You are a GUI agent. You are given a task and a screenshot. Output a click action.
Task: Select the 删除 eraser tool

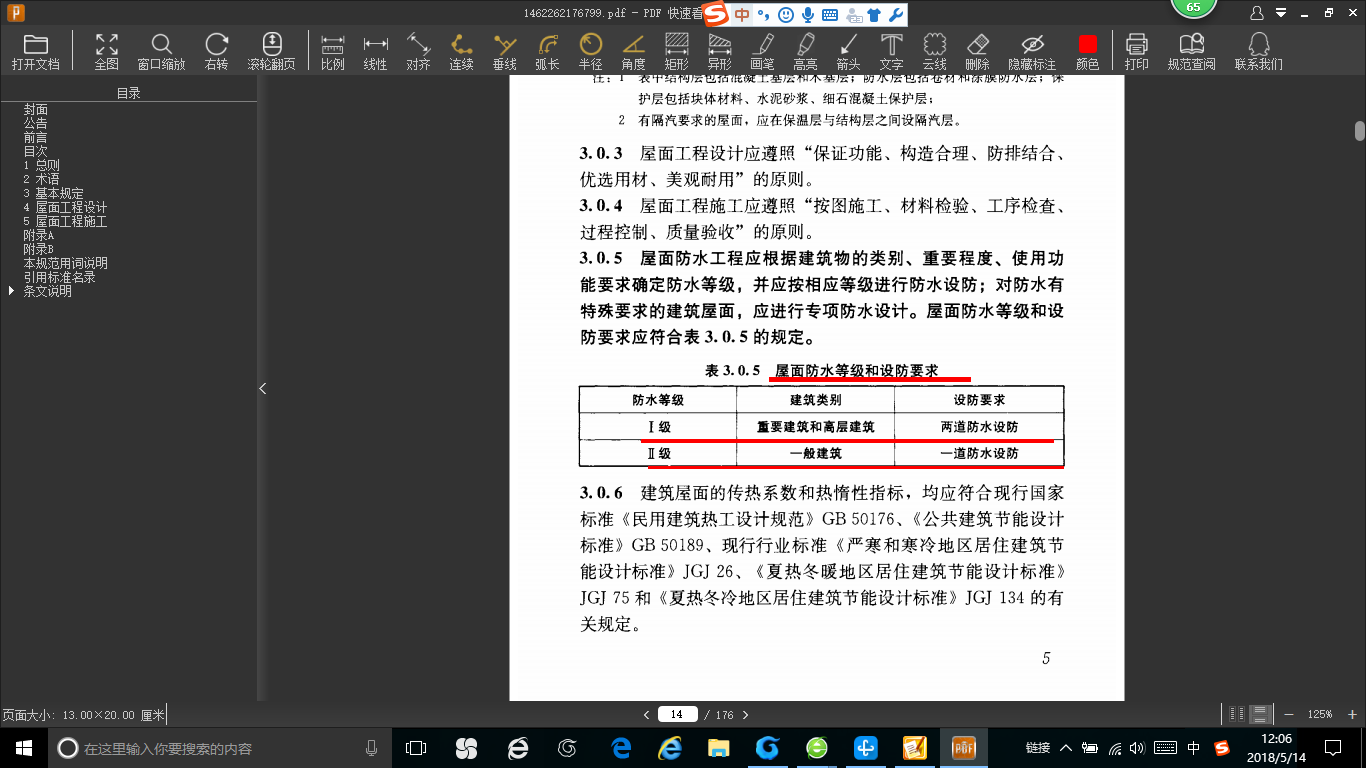977,51
